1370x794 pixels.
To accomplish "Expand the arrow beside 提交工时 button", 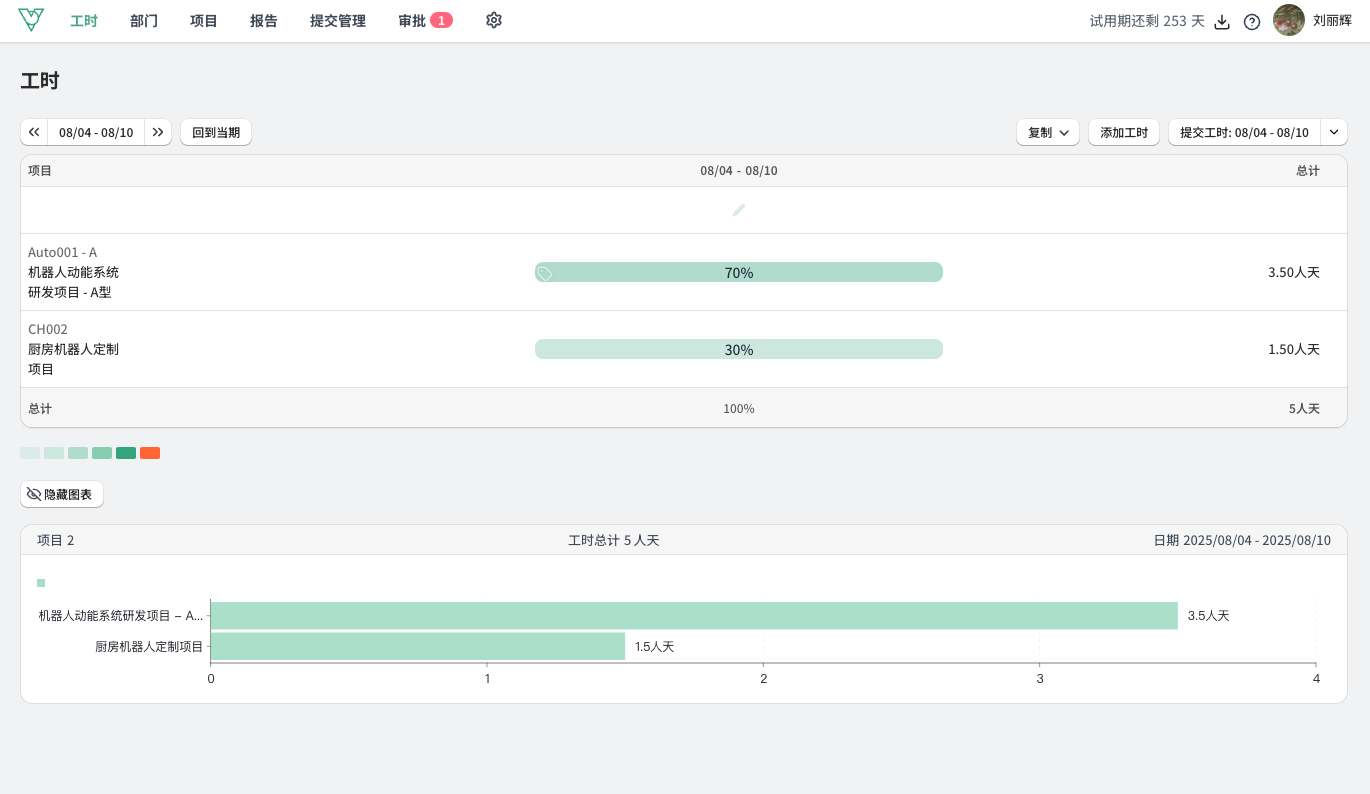I will point(1333,132).
